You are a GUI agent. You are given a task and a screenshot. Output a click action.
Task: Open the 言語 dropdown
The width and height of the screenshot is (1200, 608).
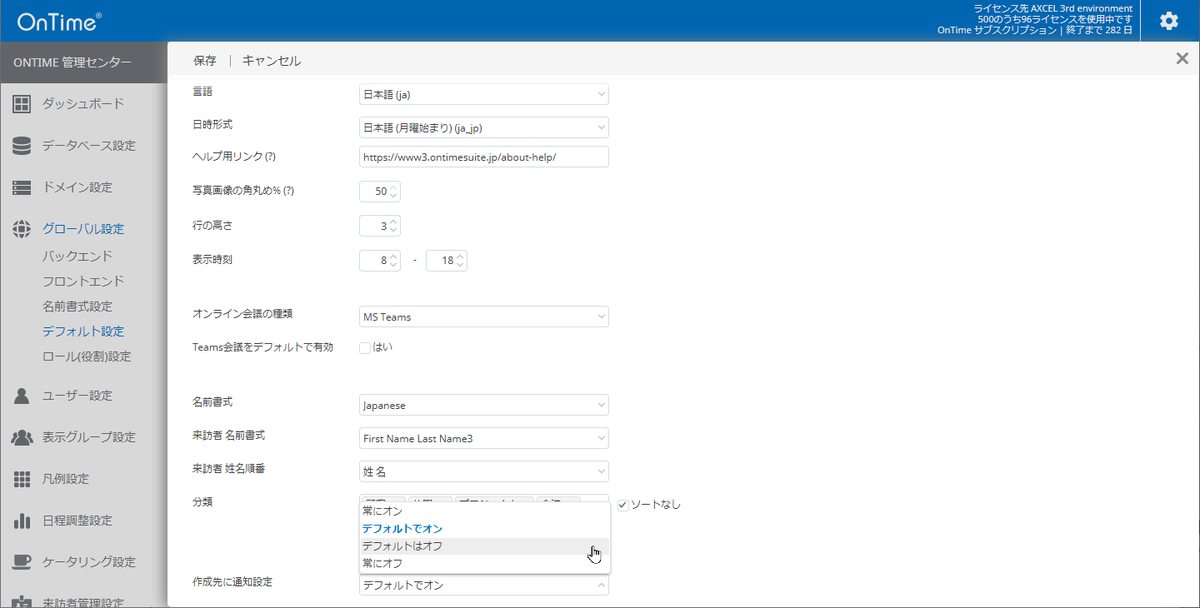484,95
